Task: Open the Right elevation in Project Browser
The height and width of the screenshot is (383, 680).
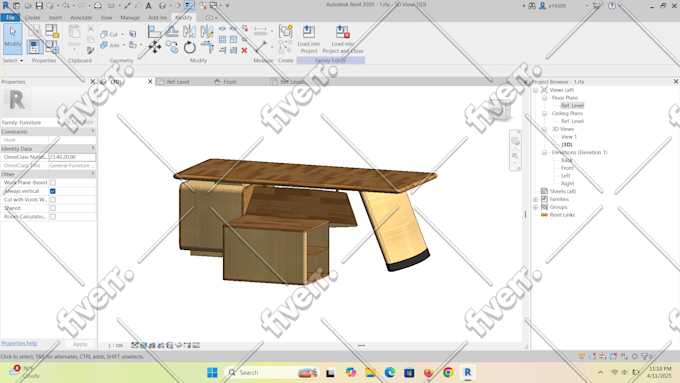Action: coord(568,183)
